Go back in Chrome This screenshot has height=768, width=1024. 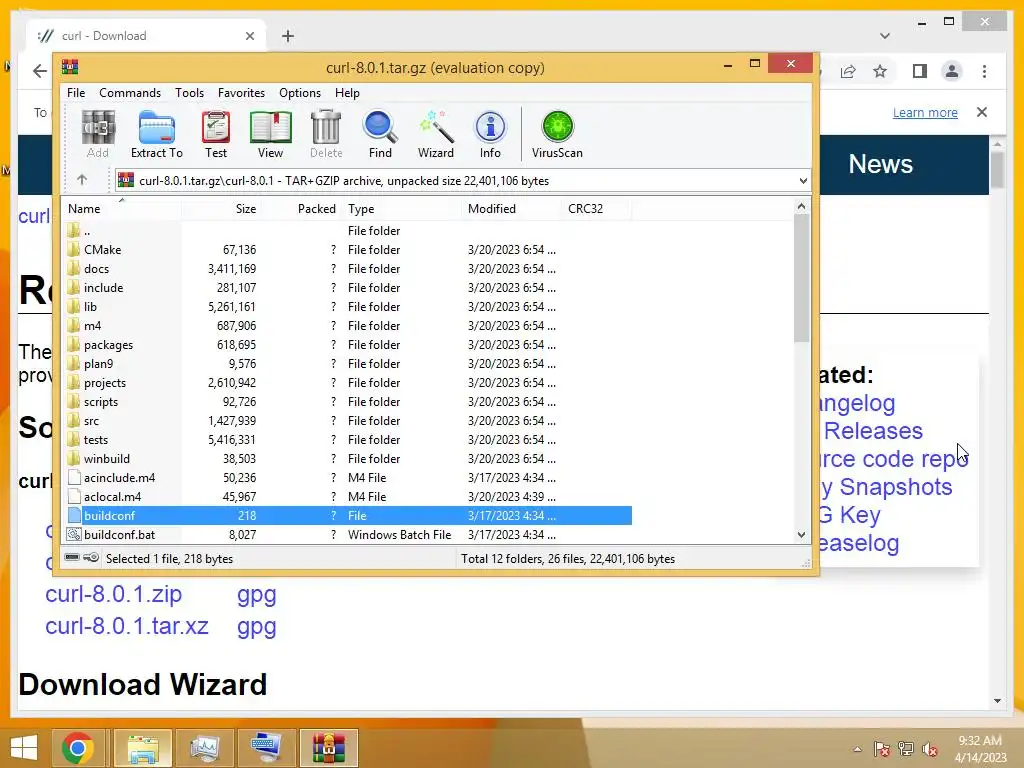(40, 71)
